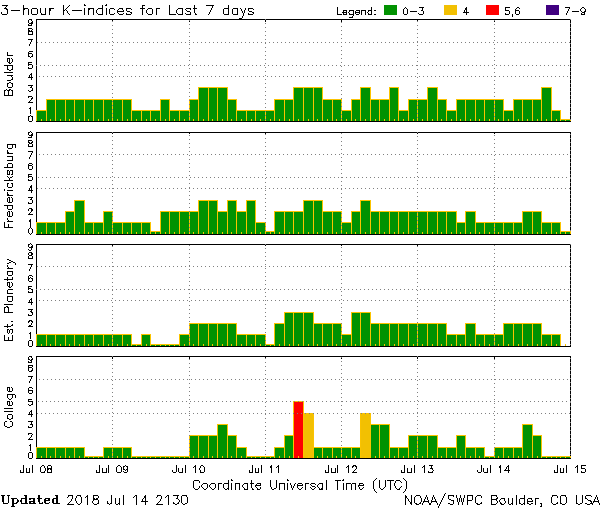Image resolution: width=600 pixels, height=510 pixels.
Task: Click the 'Jul 13' date label
Action: 417,469
